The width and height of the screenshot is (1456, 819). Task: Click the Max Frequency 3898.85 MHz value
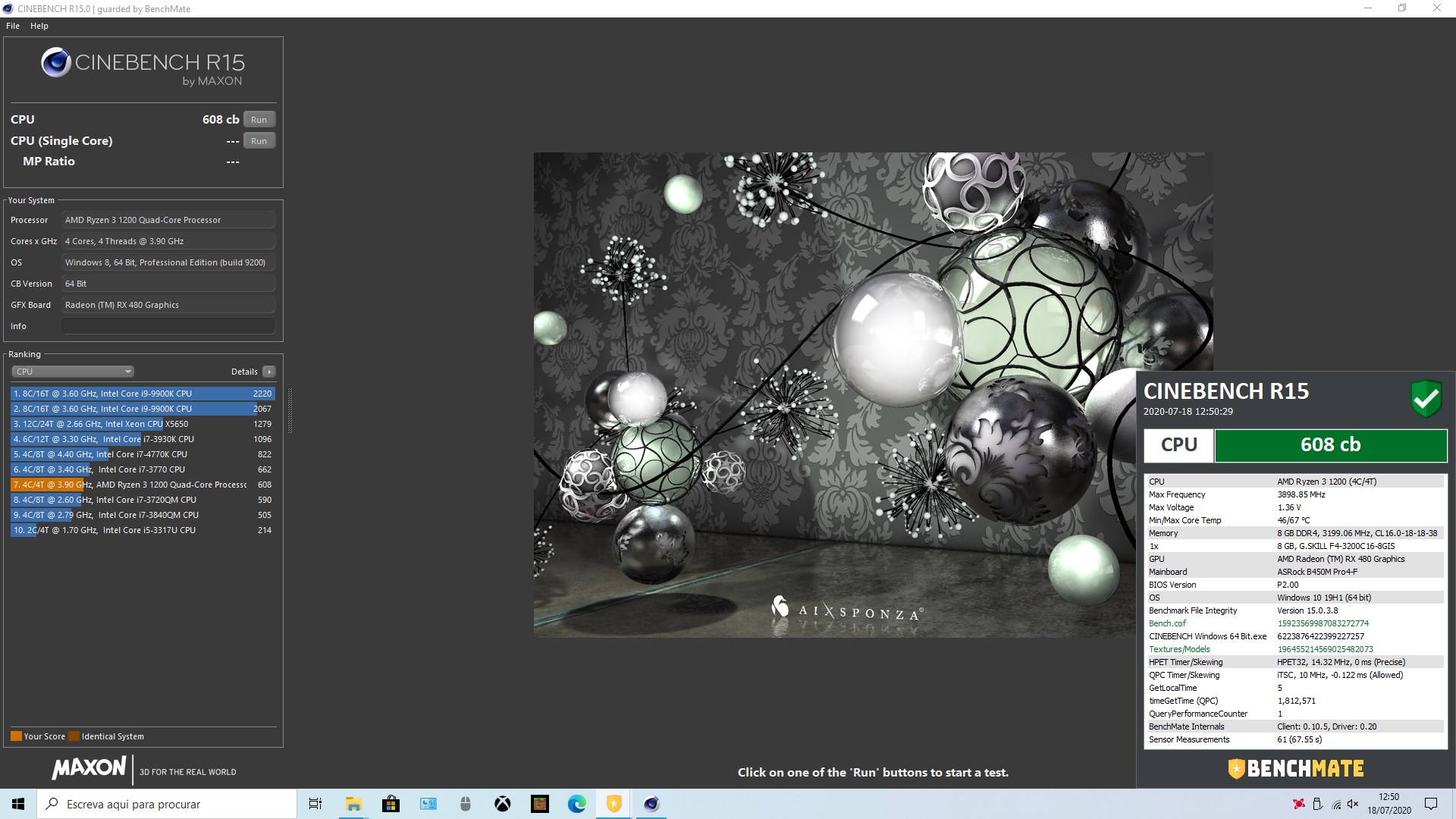1301,494
